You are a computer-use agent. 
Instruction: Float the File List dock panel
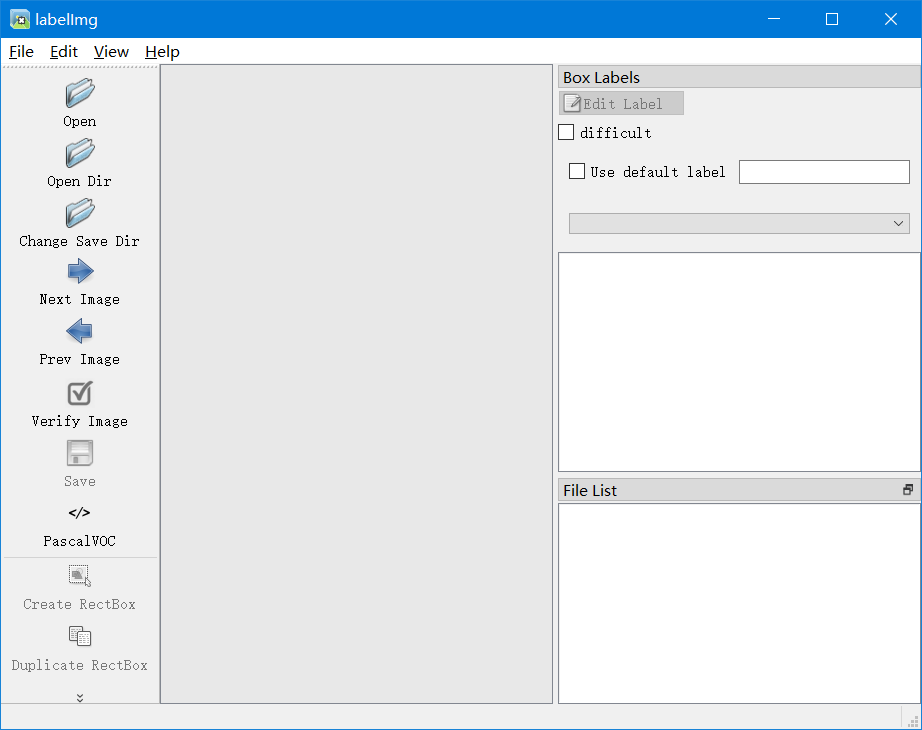(908, 490)
